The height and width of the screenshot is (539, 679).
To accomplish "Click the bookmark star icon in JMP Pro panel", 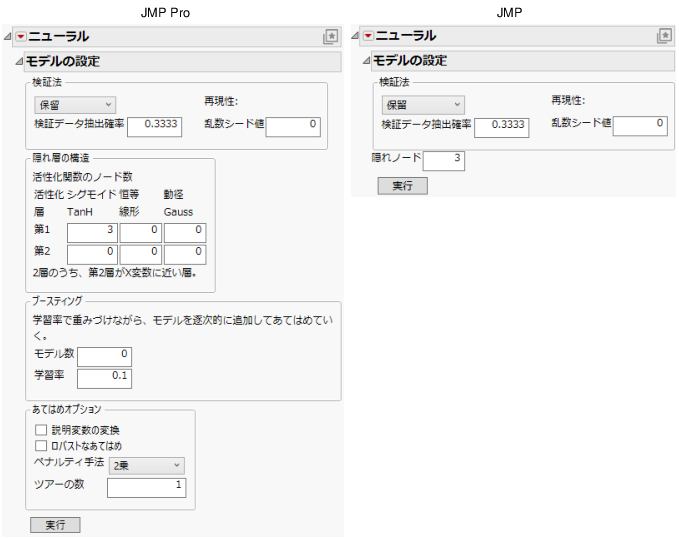I will [330, 36].
